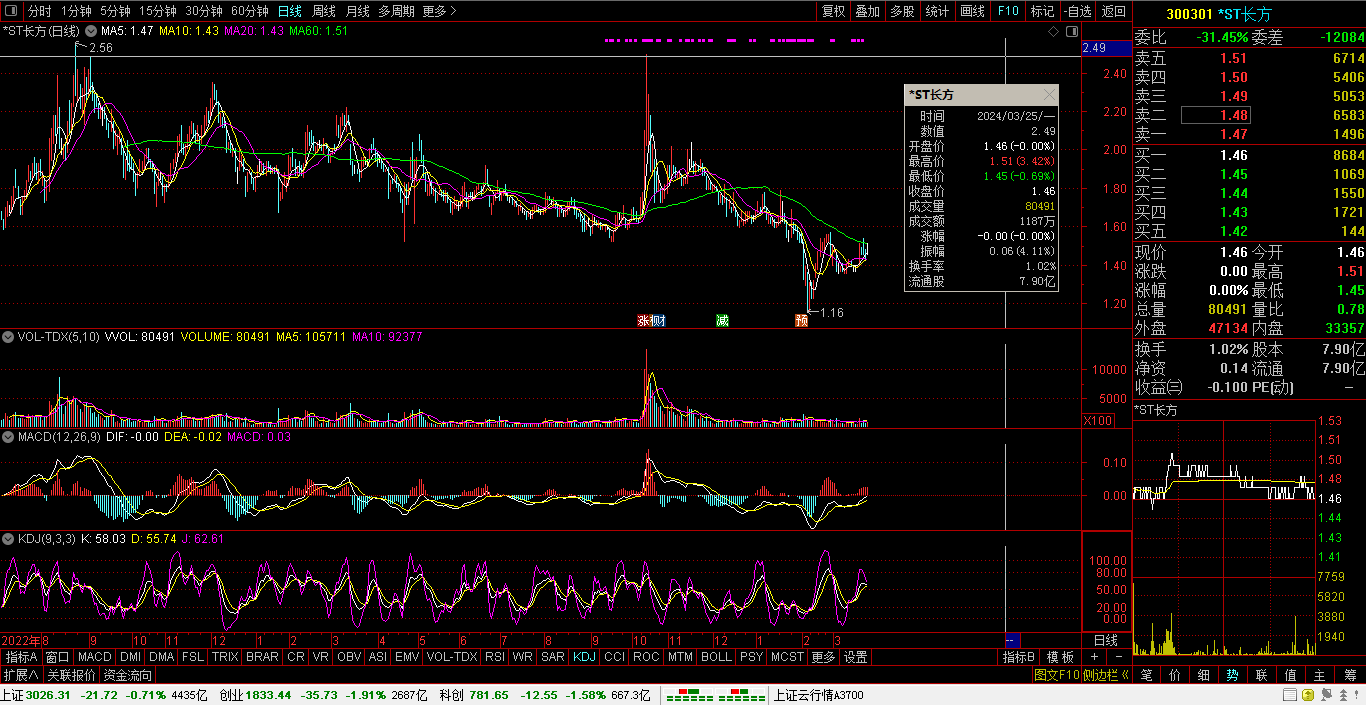The image size is (1366, 705).
Task: Click the 卖二 price 1.48 box
Action: 1215,115
